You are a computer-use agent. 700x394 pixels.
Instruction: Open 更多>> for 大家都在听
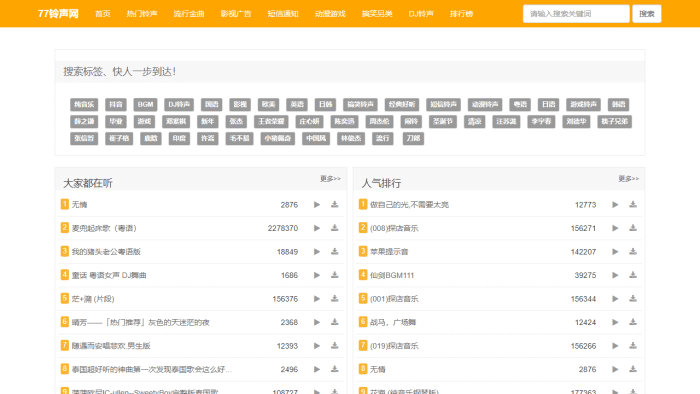click(x=330, y=179)
